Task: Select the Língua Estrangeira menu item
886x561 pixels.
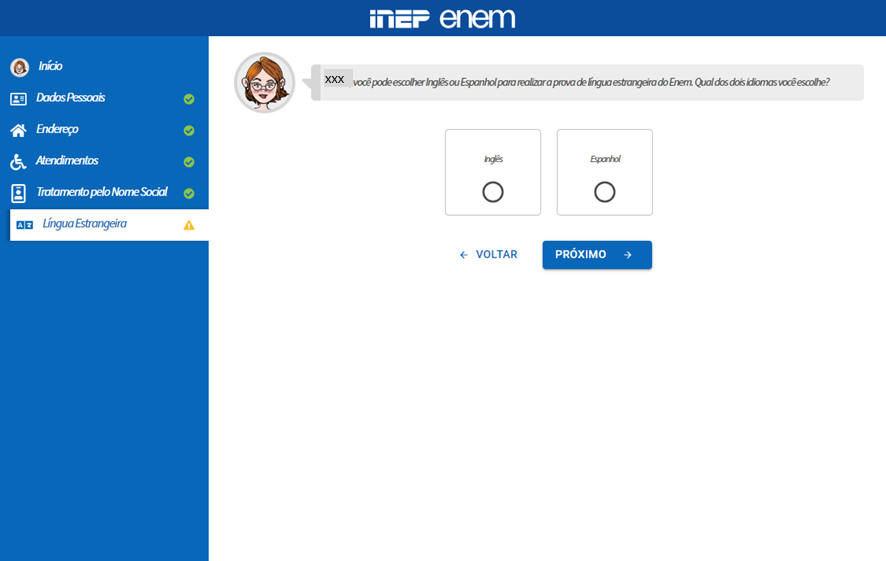Action: pyautogui.click(x=109, y=225)
